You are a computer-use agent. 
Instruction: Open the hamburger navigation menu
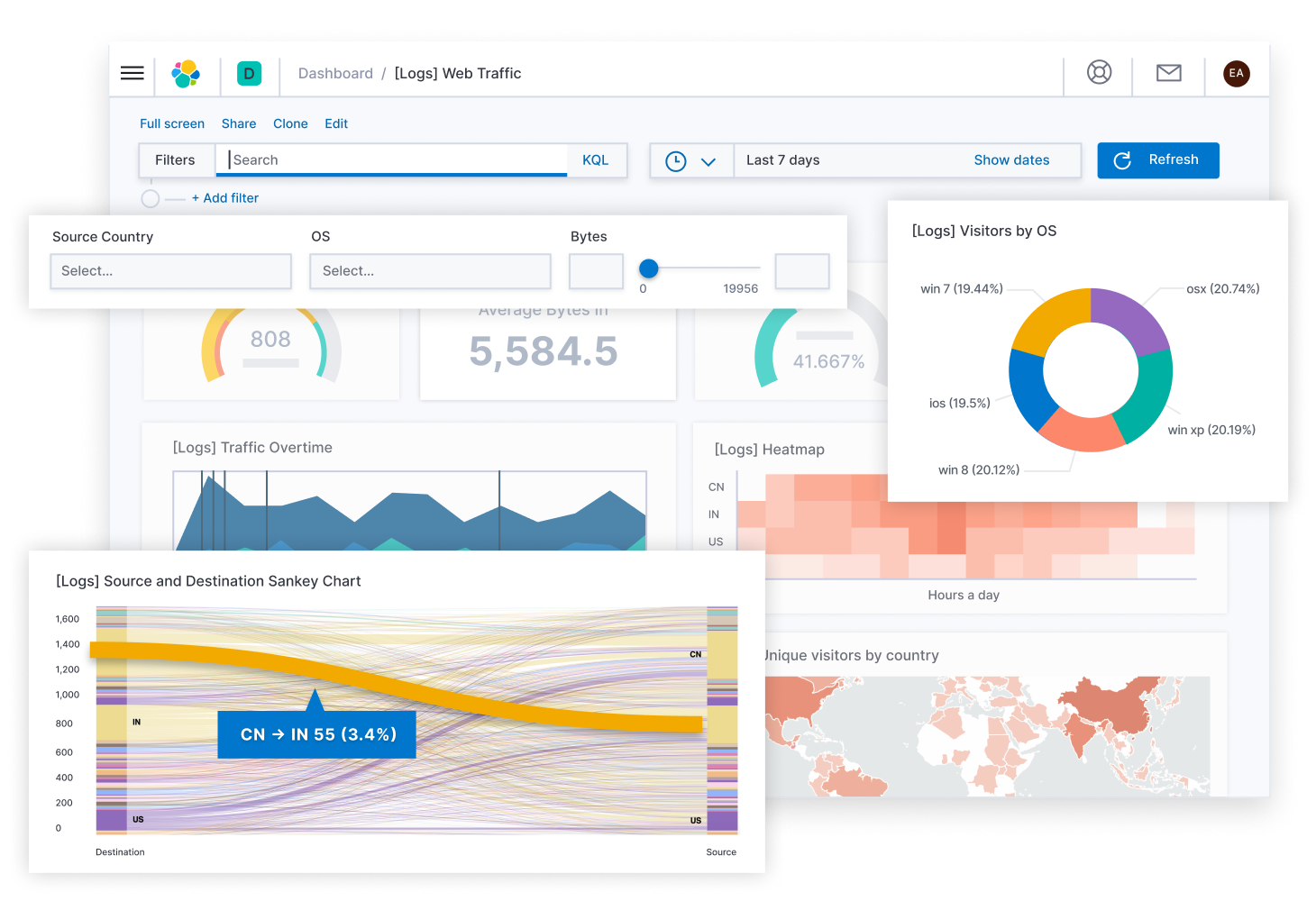point(133,73)
